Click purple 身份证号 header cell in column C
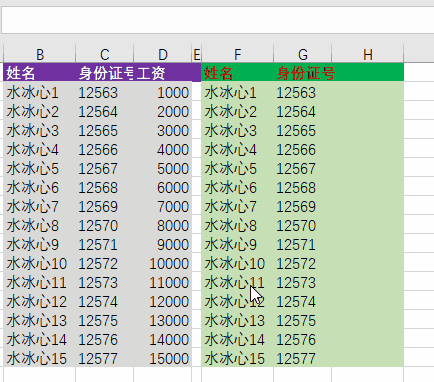The height and width of the screenshot is (382, 434). point(105,72)
